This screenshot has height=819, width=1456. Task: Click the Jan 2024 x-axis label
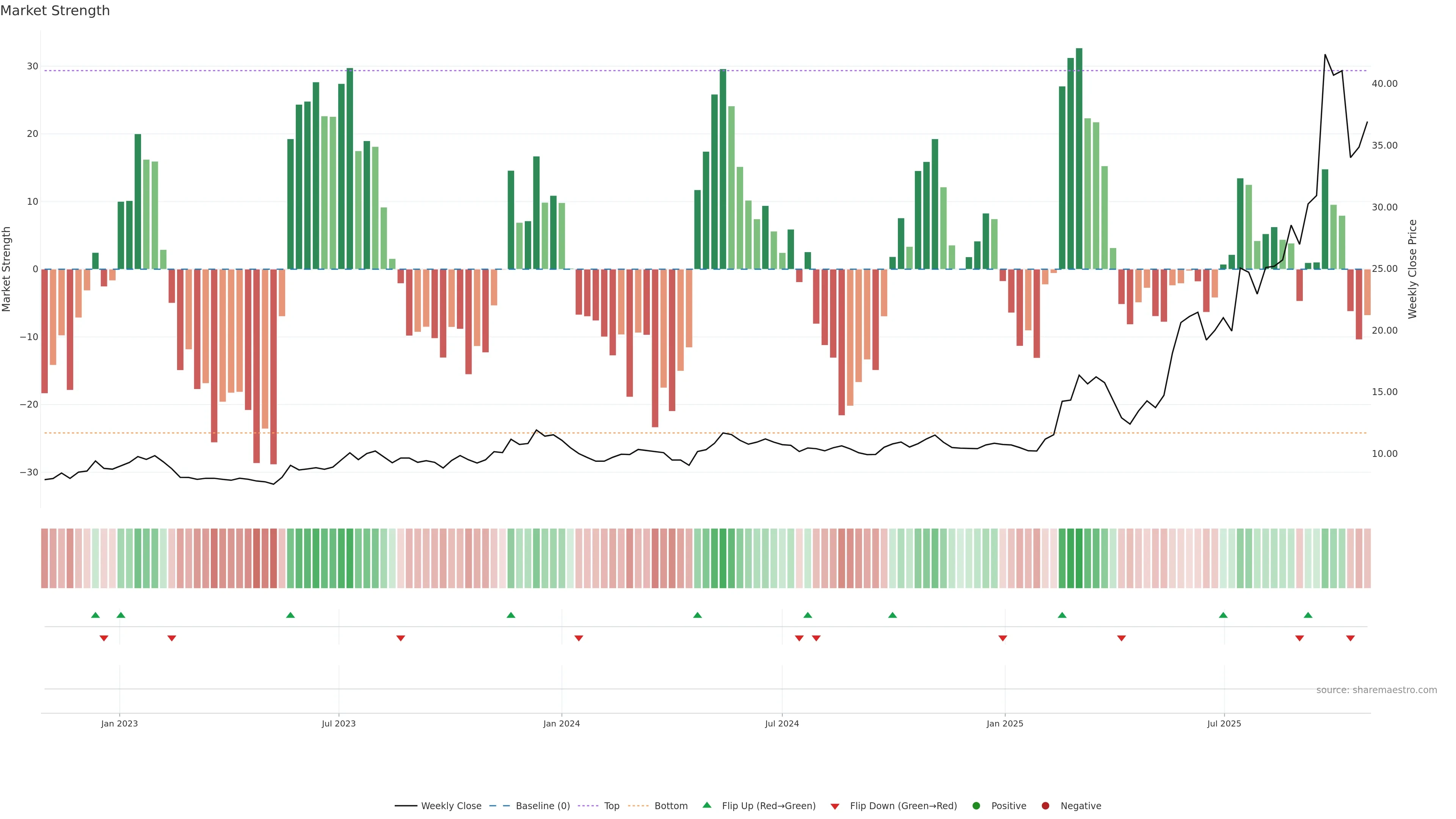(561, 723)
